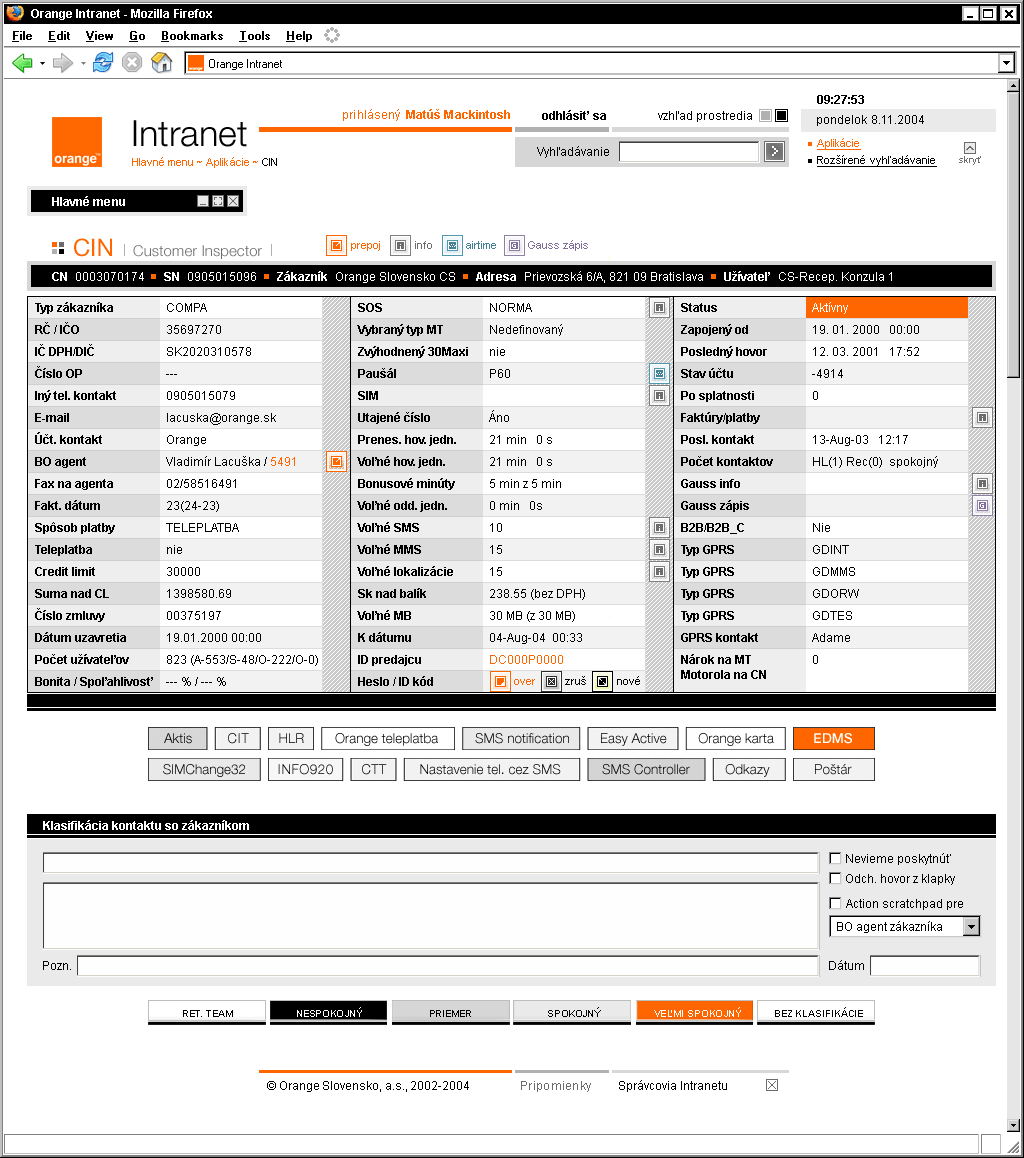Click the Orange teleplatba button

(388, 739)
